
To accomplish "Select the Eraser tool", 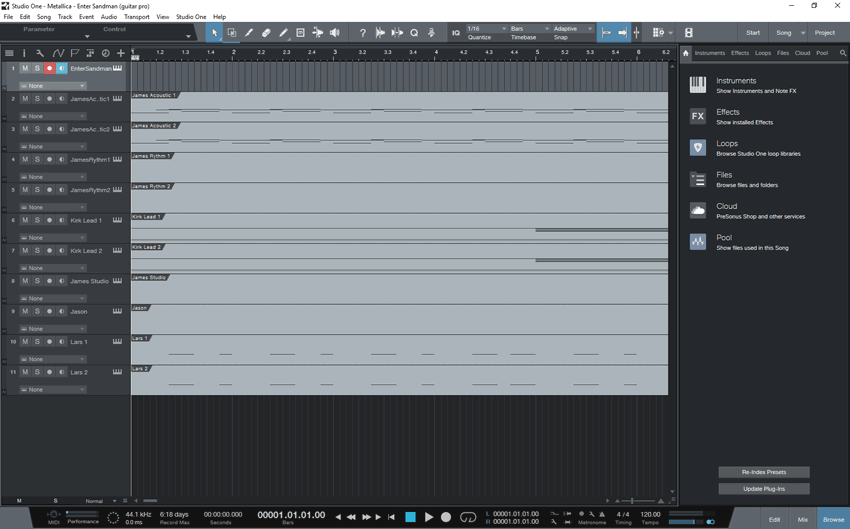I will point(266,33).
